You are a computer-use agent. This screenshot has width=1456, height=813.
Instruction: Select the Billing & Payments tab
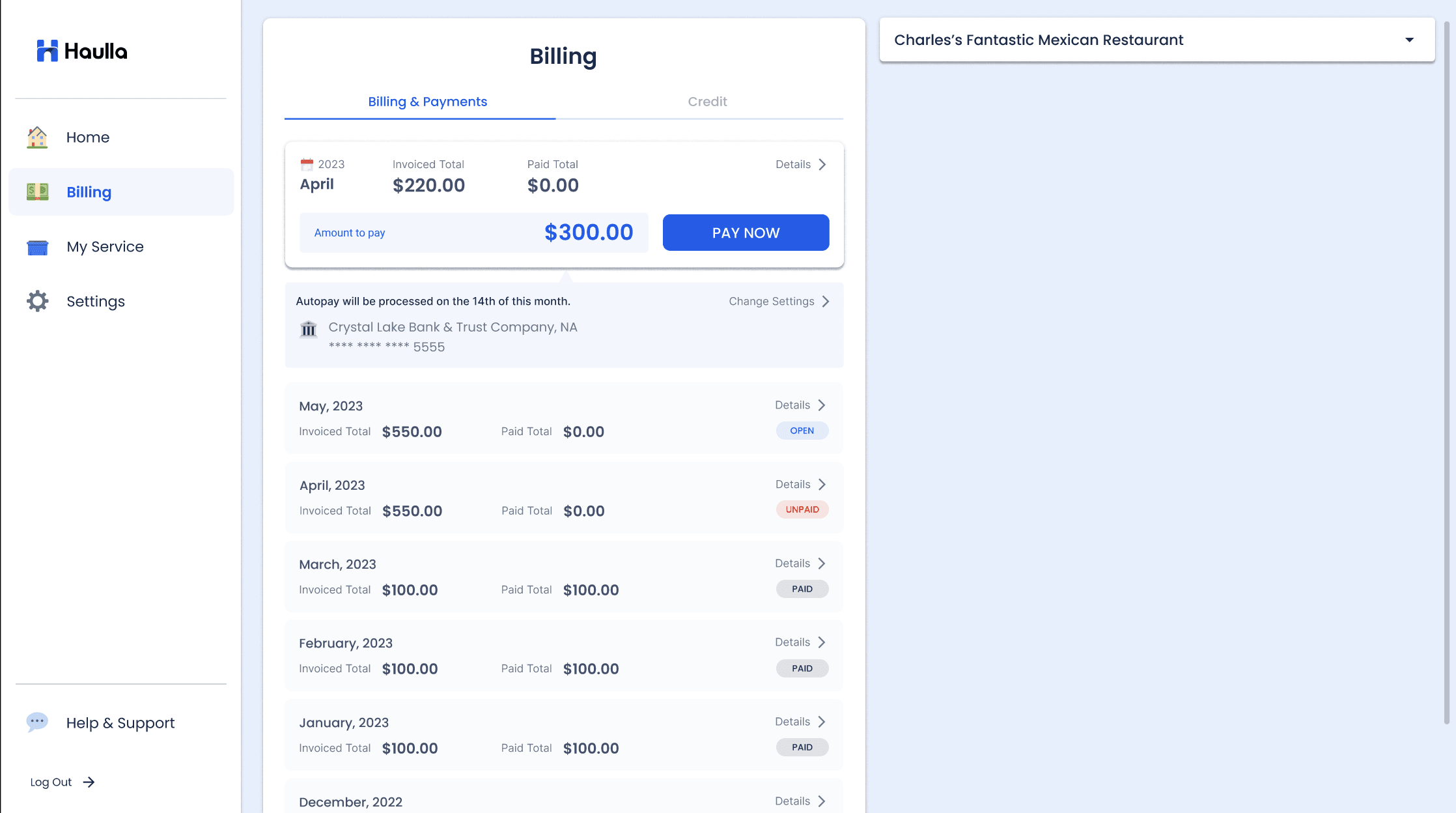427,102
